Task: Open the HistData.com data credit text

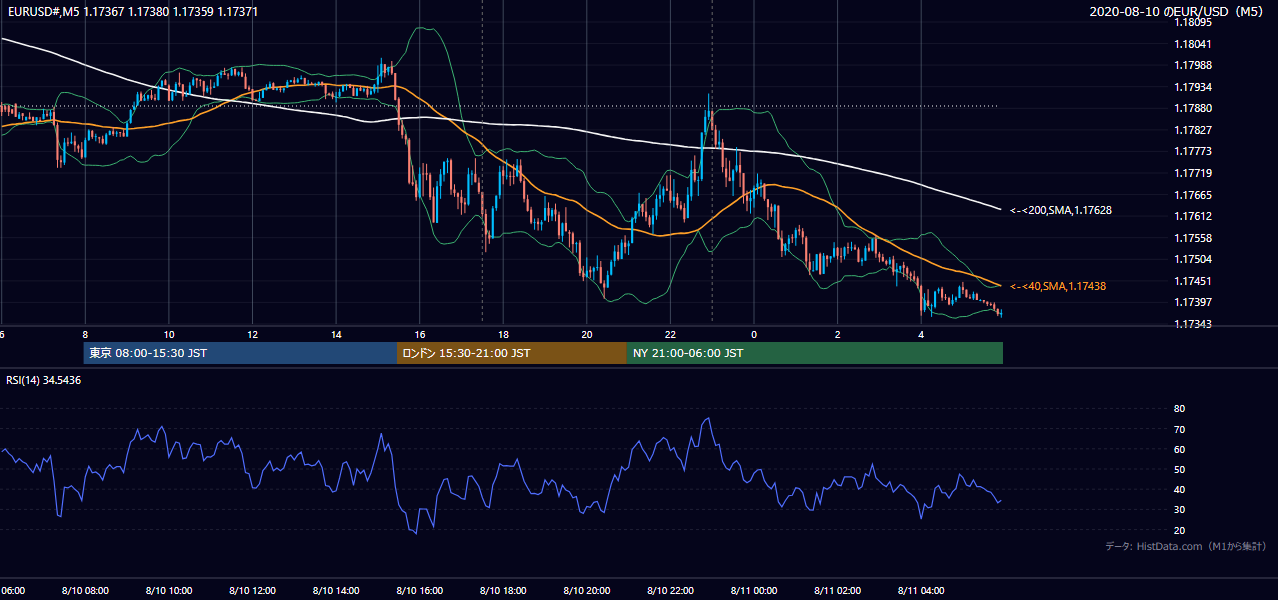Action: [x=1186, y=546]
